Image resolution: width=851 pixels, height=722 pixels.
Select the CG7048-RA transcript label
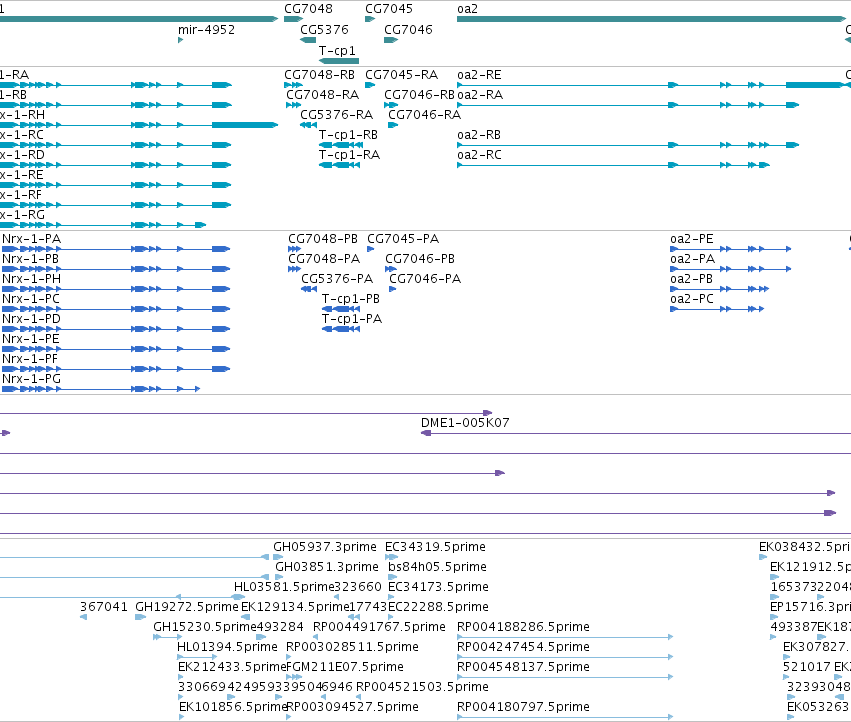pos(322,95)
